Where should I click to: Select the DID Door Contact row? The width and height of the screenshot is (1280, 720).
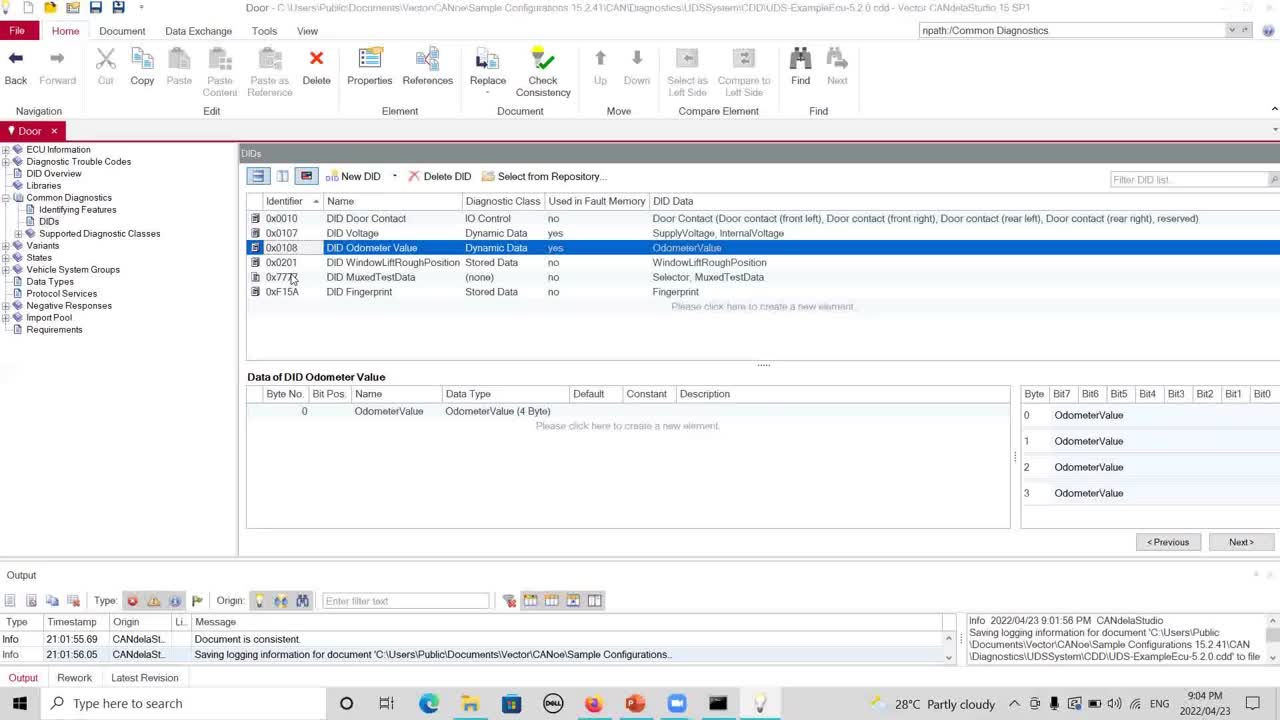pyautogui.click(x=763, y=219)
